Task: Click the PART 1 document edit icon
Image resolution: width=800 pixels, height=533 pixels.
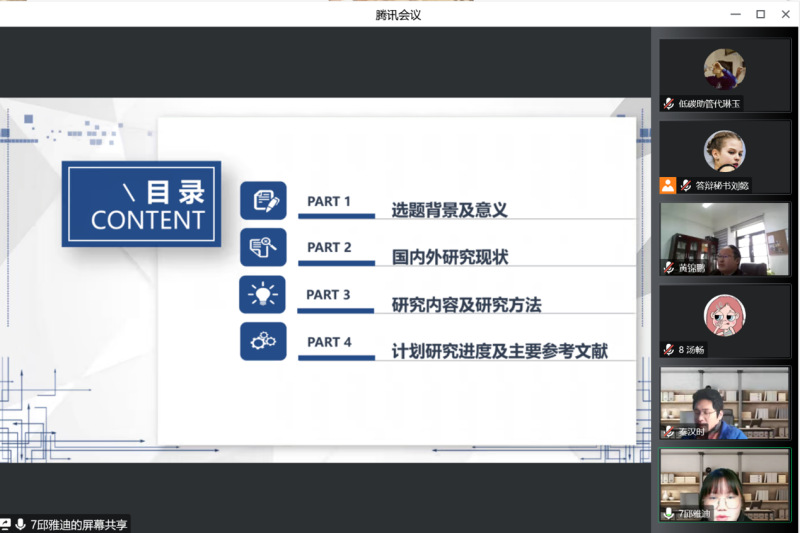Action: point(263,200)
